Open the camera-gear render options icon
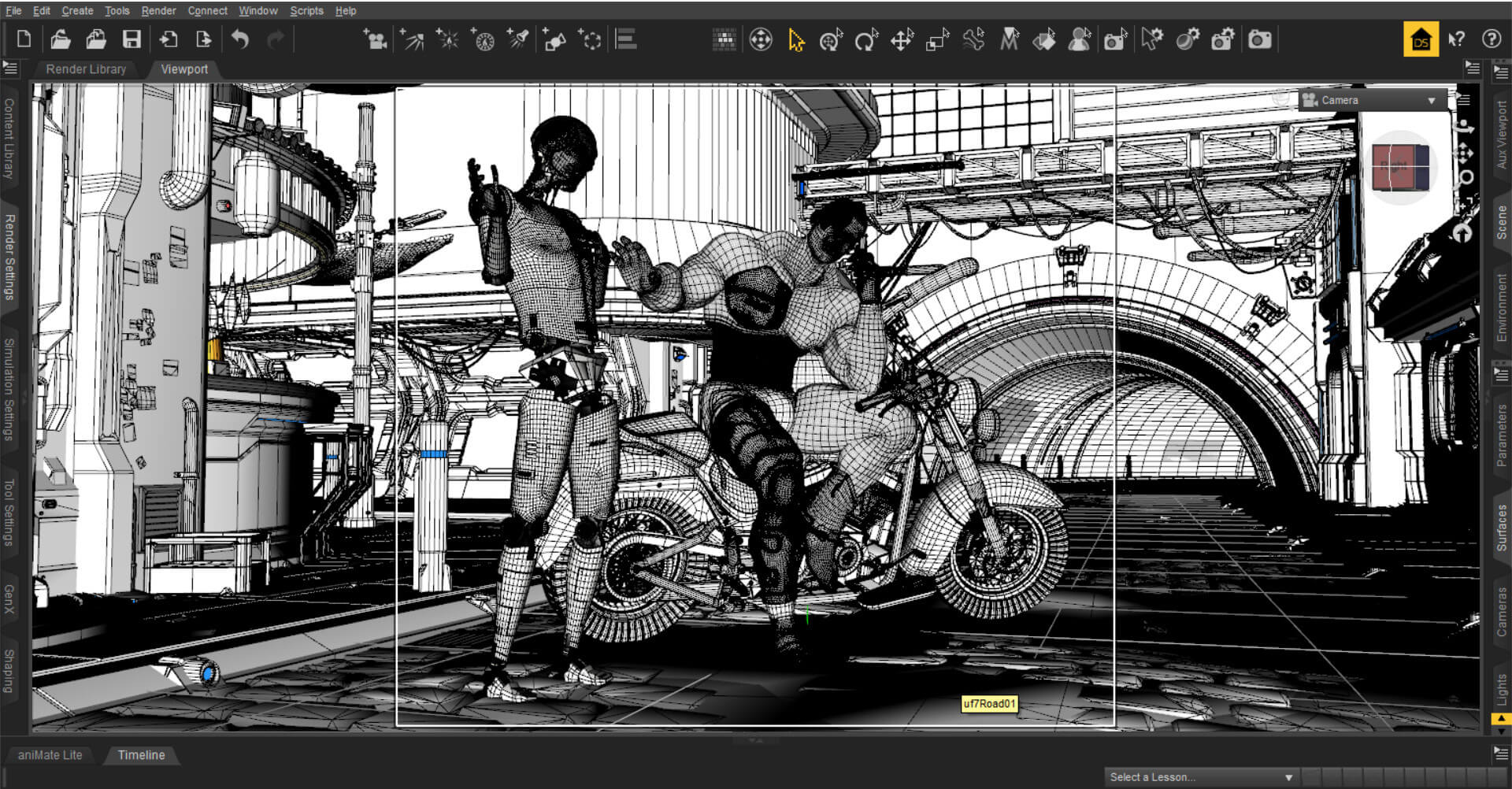The height and width of the screenshot is (789, 1512). [x=1223, y=39]
